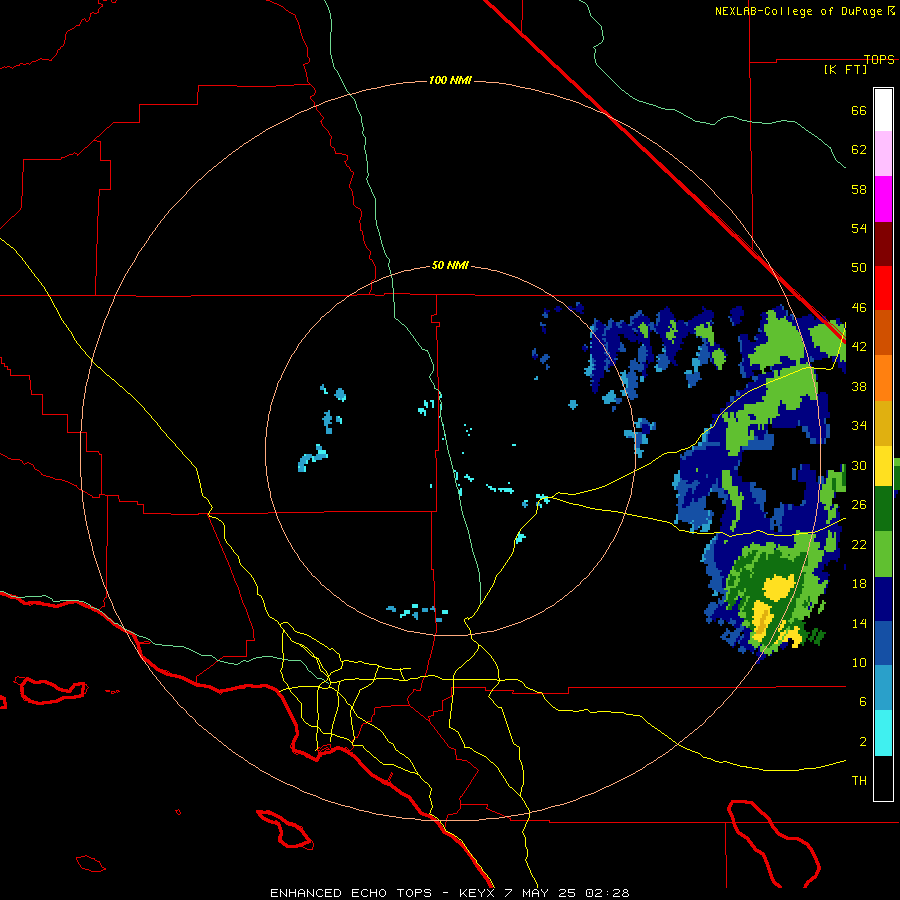Click the black TH threshold swatch
This screenshot has width=900, height=900.
883,778
